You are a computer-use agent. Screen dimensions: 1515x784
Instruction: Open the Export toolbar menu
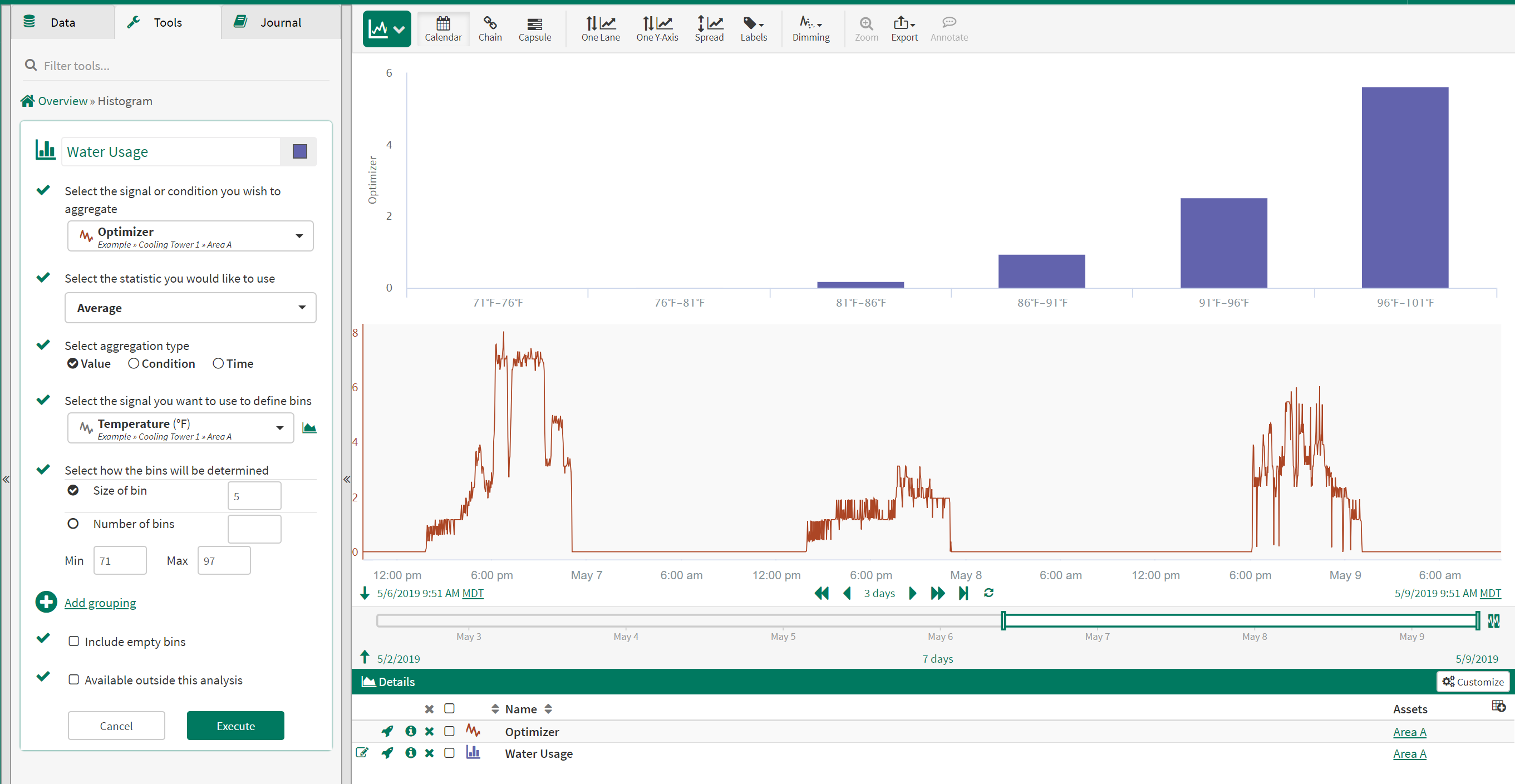coord(903,28)
